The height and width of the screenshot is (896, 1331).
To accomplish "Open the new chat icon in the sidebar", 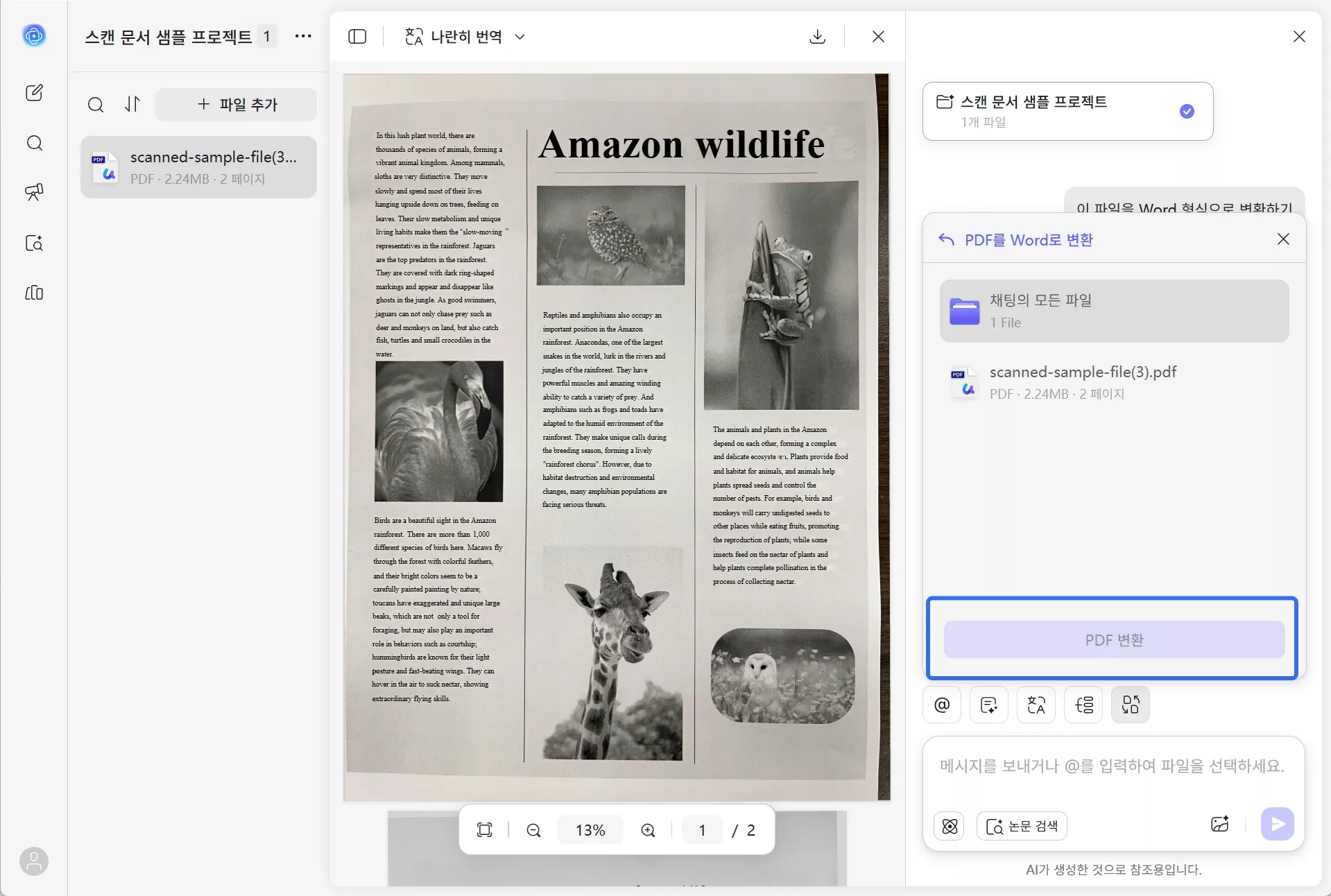I will (x=34, y=92).
